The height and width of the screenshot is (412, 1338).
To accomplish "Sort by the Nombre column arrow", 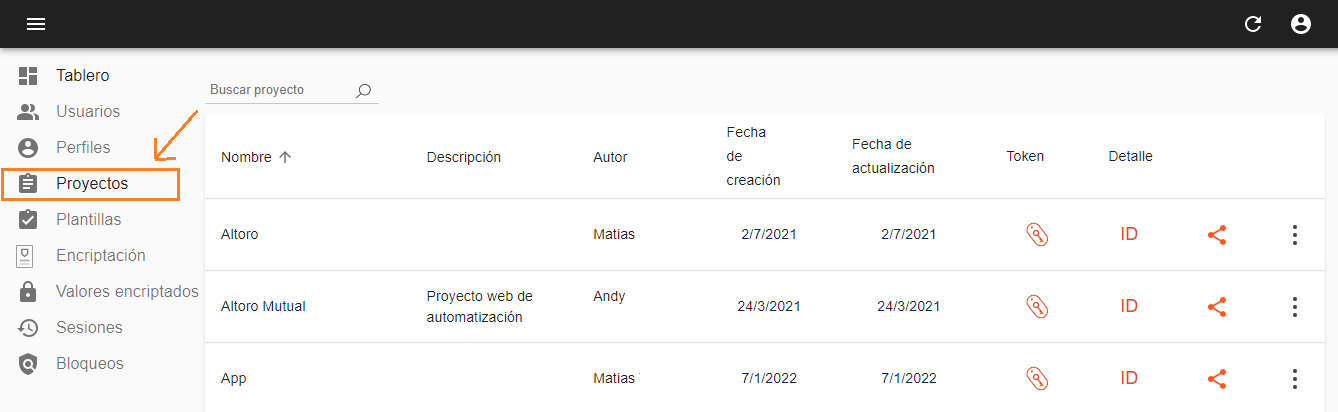I will point(285,157).
